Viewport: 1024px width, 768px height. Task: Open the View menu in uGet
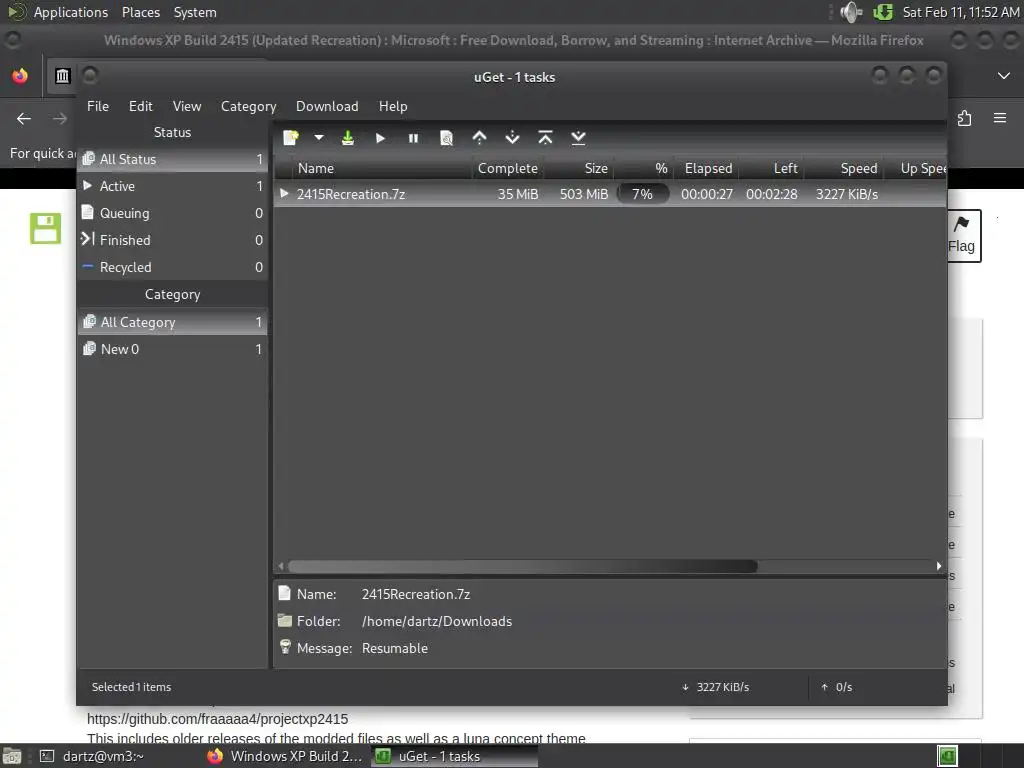click(x=187, y=106)
